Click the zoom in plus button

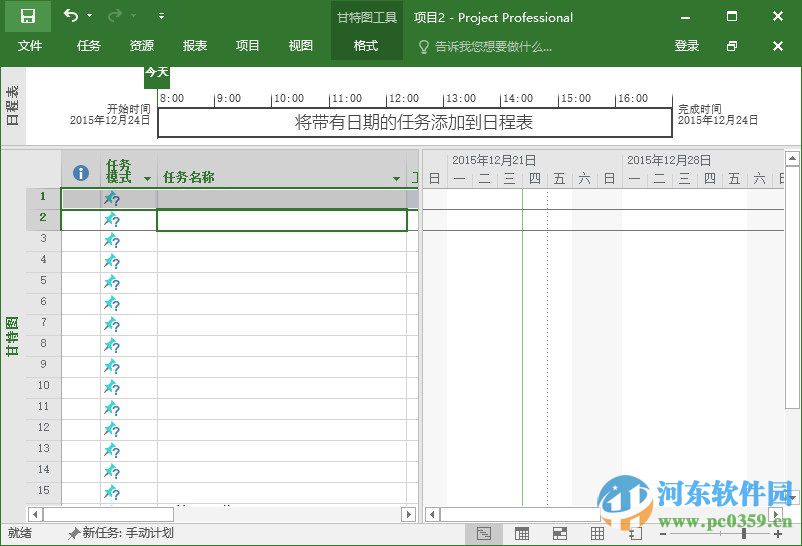pos(778,534)
